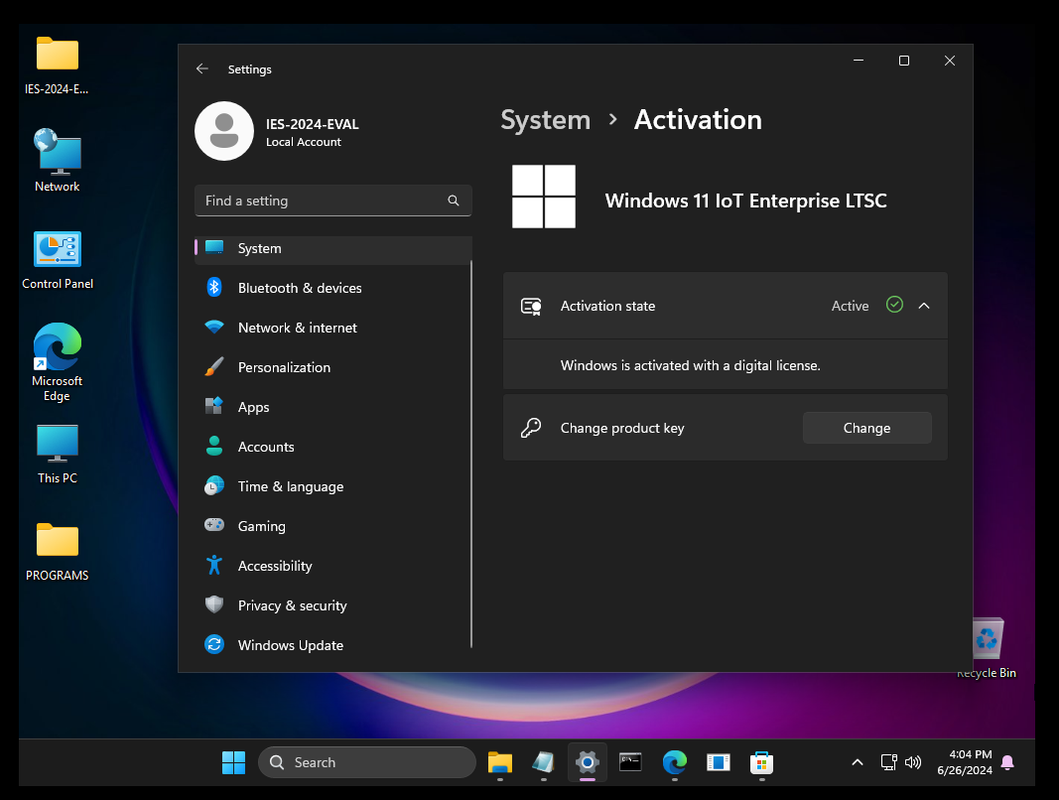Show hidden system tray icons

pos(857,763)
